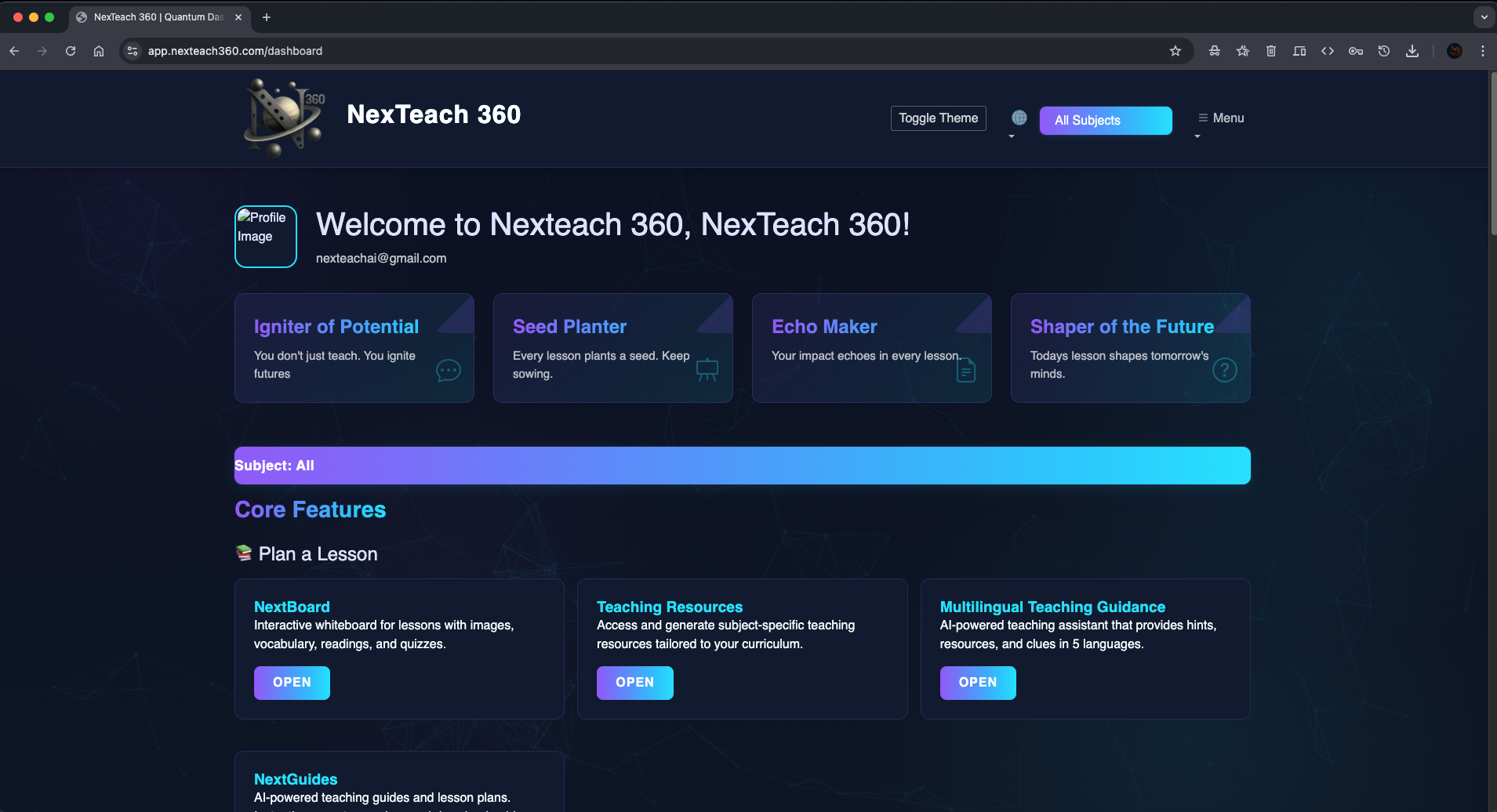Image resolution: width=1497 pixels, height=812 pixels.
Task: Click the incognito-style extension icon
Action: pos(1215,51)
